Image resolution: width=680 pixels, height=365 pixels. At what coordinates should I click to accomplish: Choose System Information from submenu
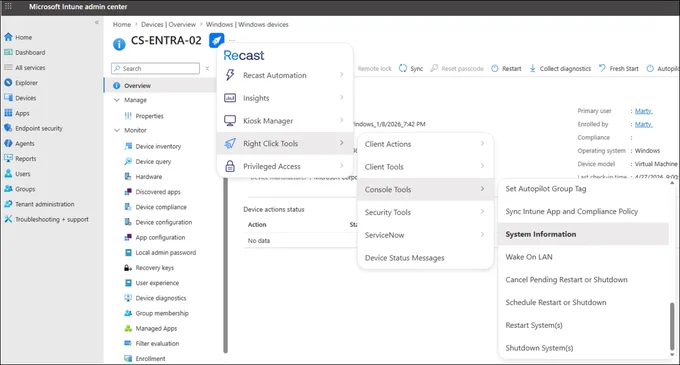(584, 234)
